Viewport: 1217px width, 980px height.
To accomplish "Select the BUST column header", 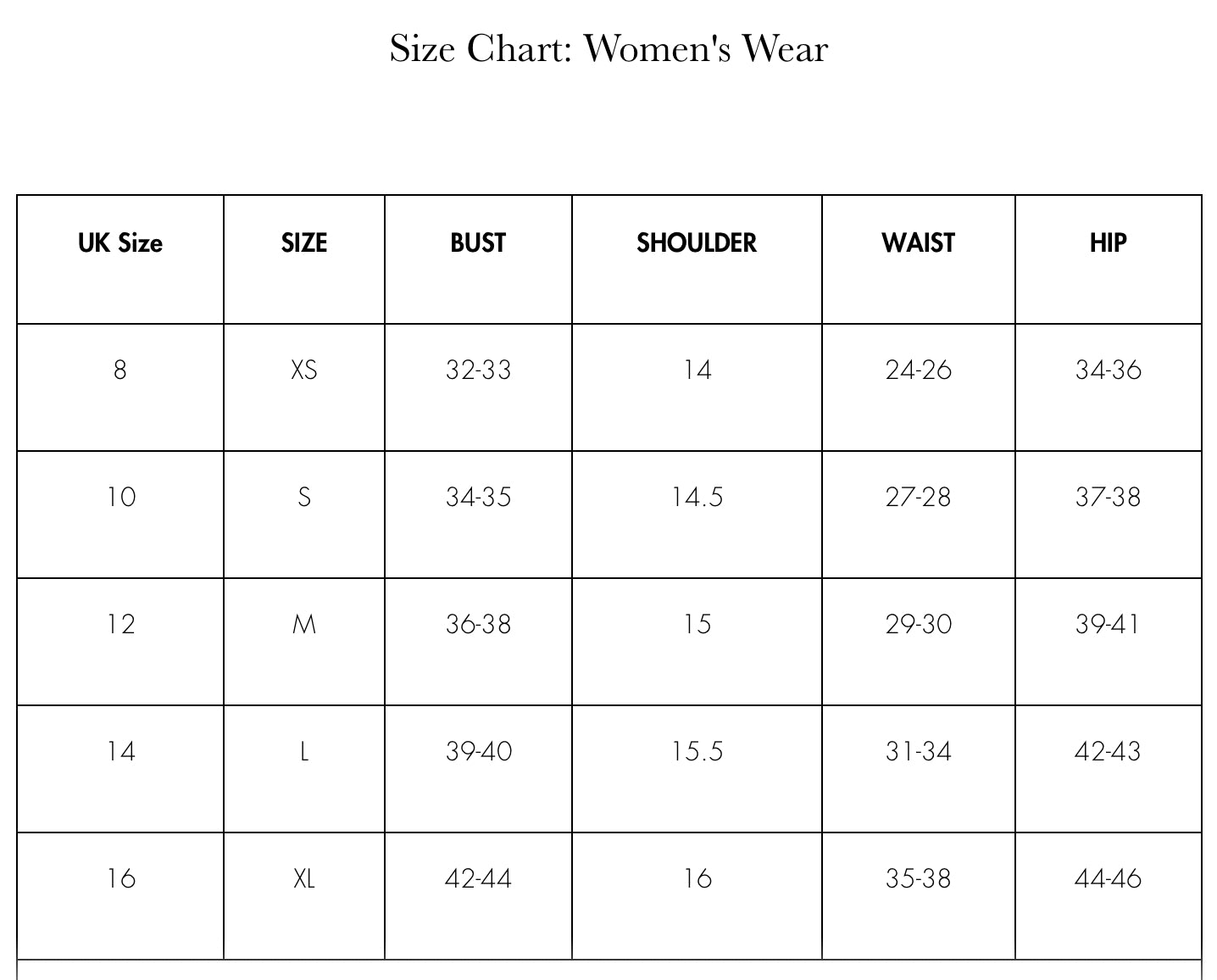I will coord(478,243).
